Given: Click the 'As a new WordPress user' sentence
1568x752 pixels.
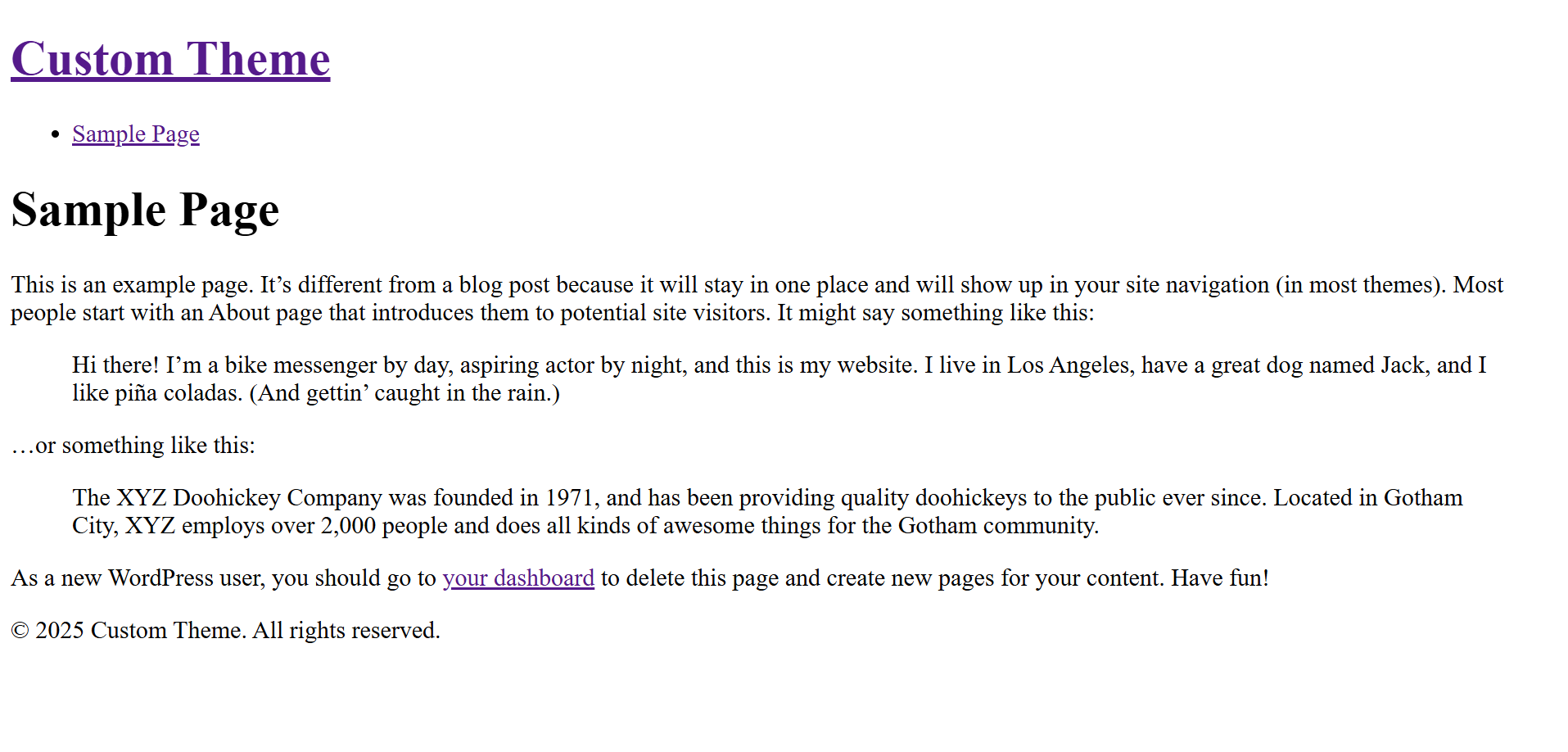Looking at the screenshot, I should pos(640,578).
